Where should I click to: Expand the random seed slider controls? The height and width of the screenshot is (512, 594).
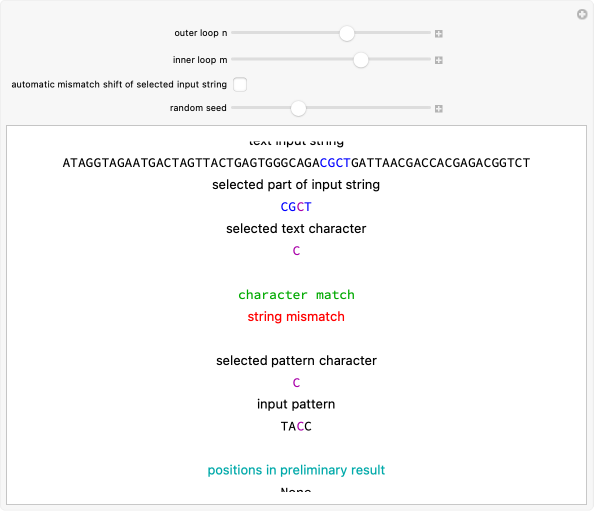click(439, 109)
